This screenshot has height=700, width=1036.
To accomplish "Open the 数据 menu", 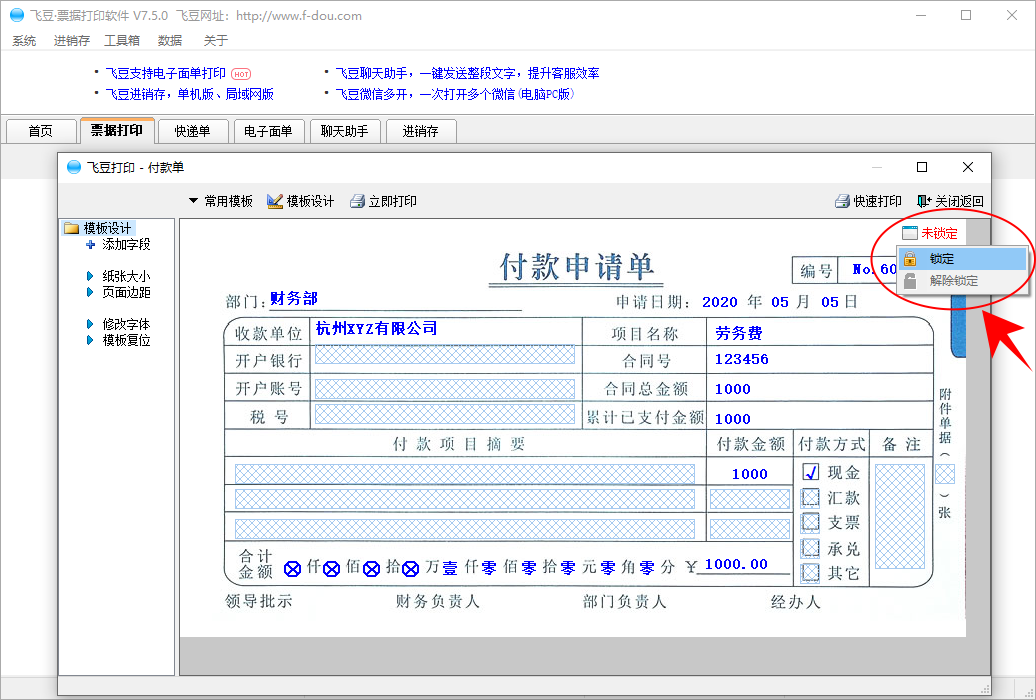I will (x=170, y=41).
